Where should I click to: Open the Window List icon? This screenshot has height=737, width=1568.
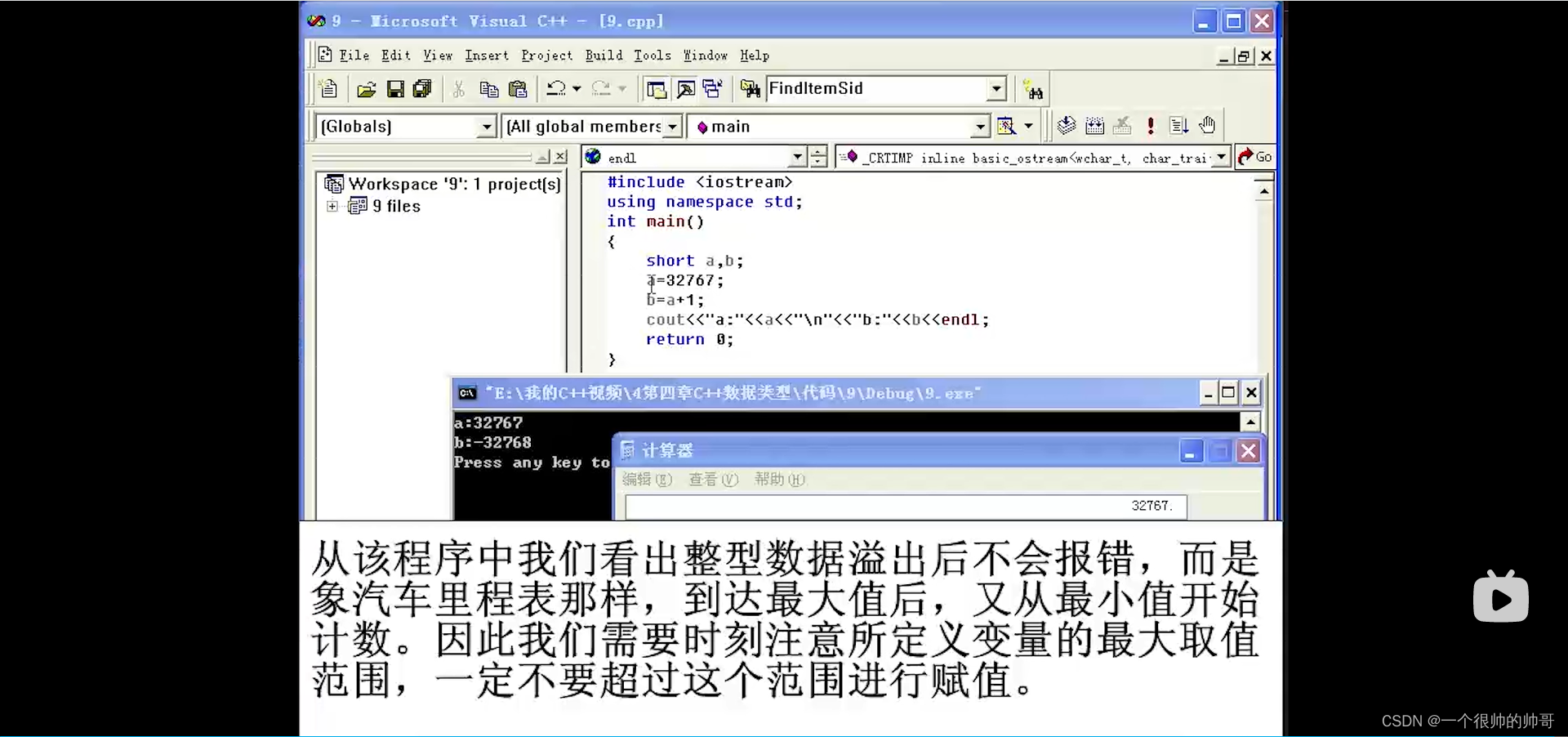(713, 89)
